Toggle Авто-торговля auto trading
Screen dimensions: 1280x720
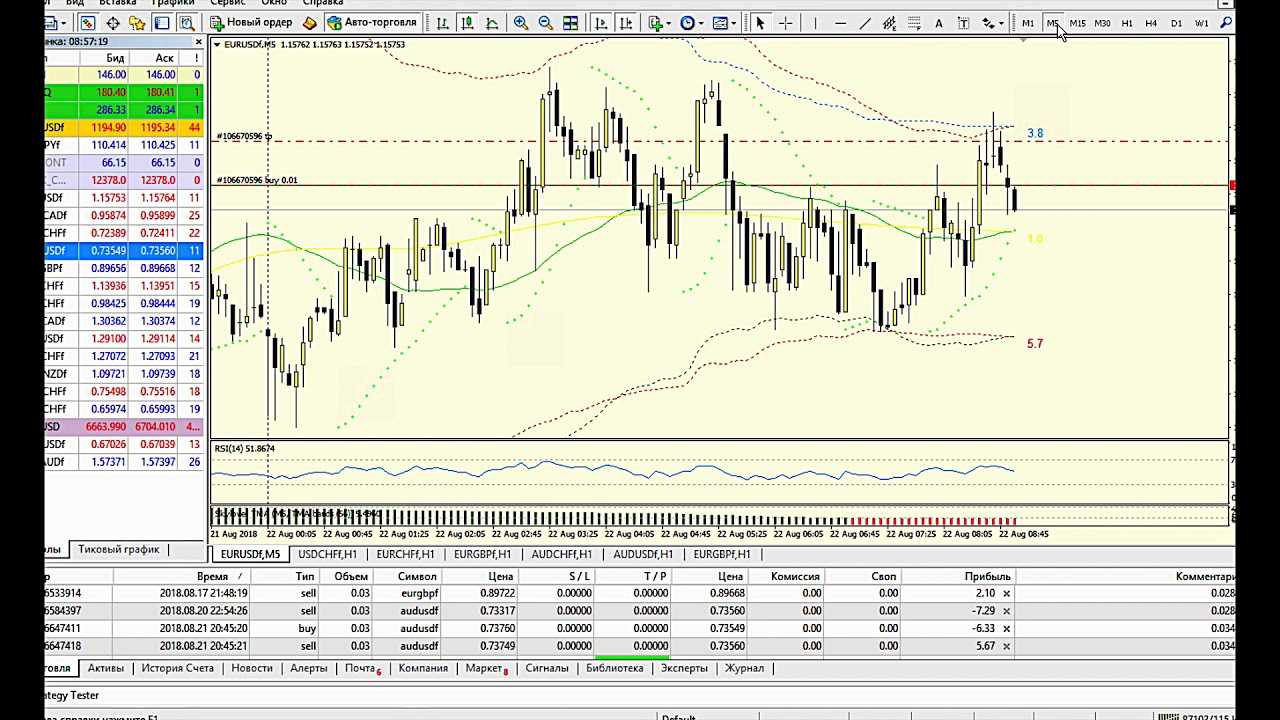(371, 23)
